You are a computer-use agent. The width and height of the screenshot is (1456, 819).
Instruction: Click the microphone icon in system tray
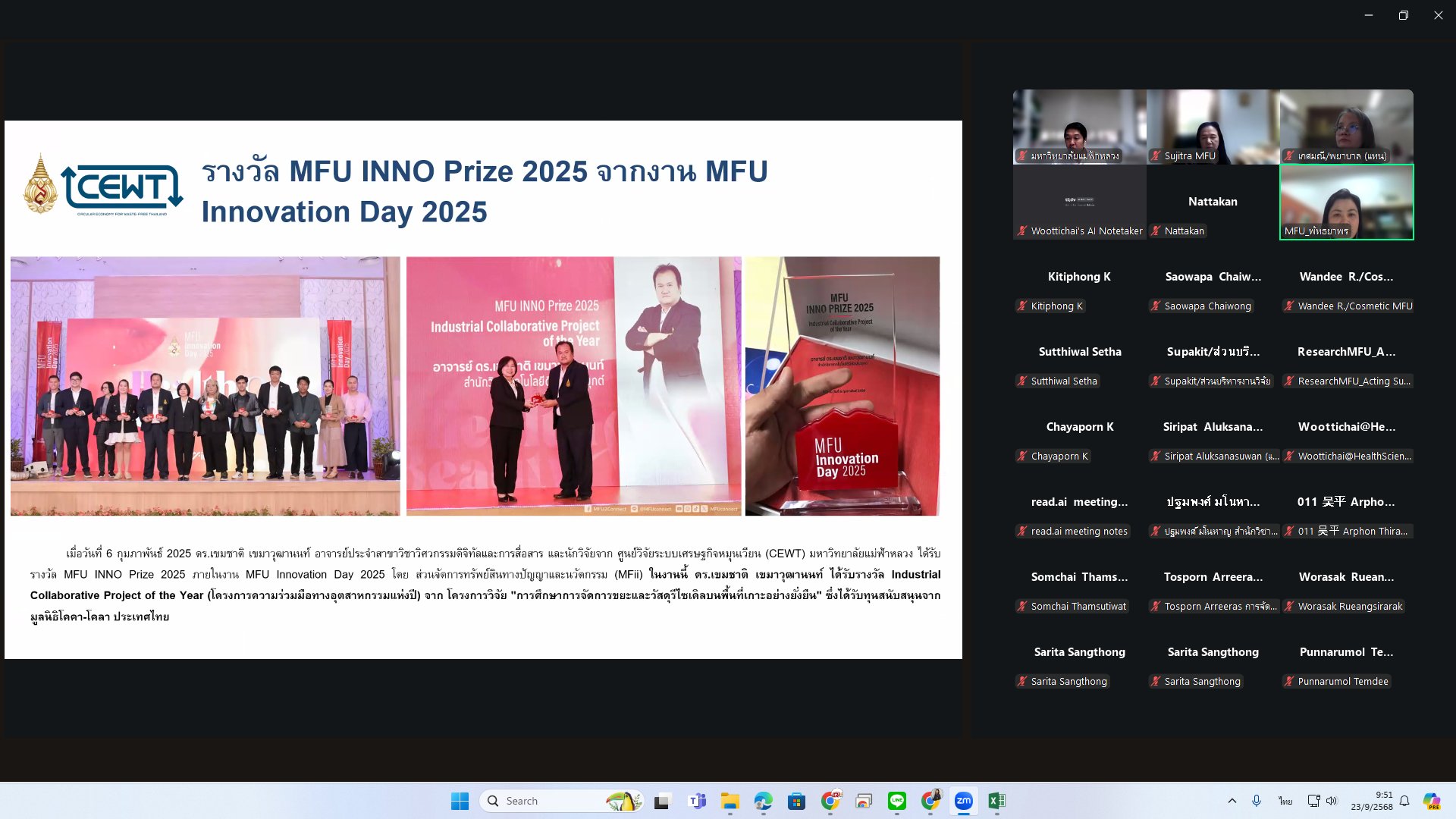[x=1257, y=801]
